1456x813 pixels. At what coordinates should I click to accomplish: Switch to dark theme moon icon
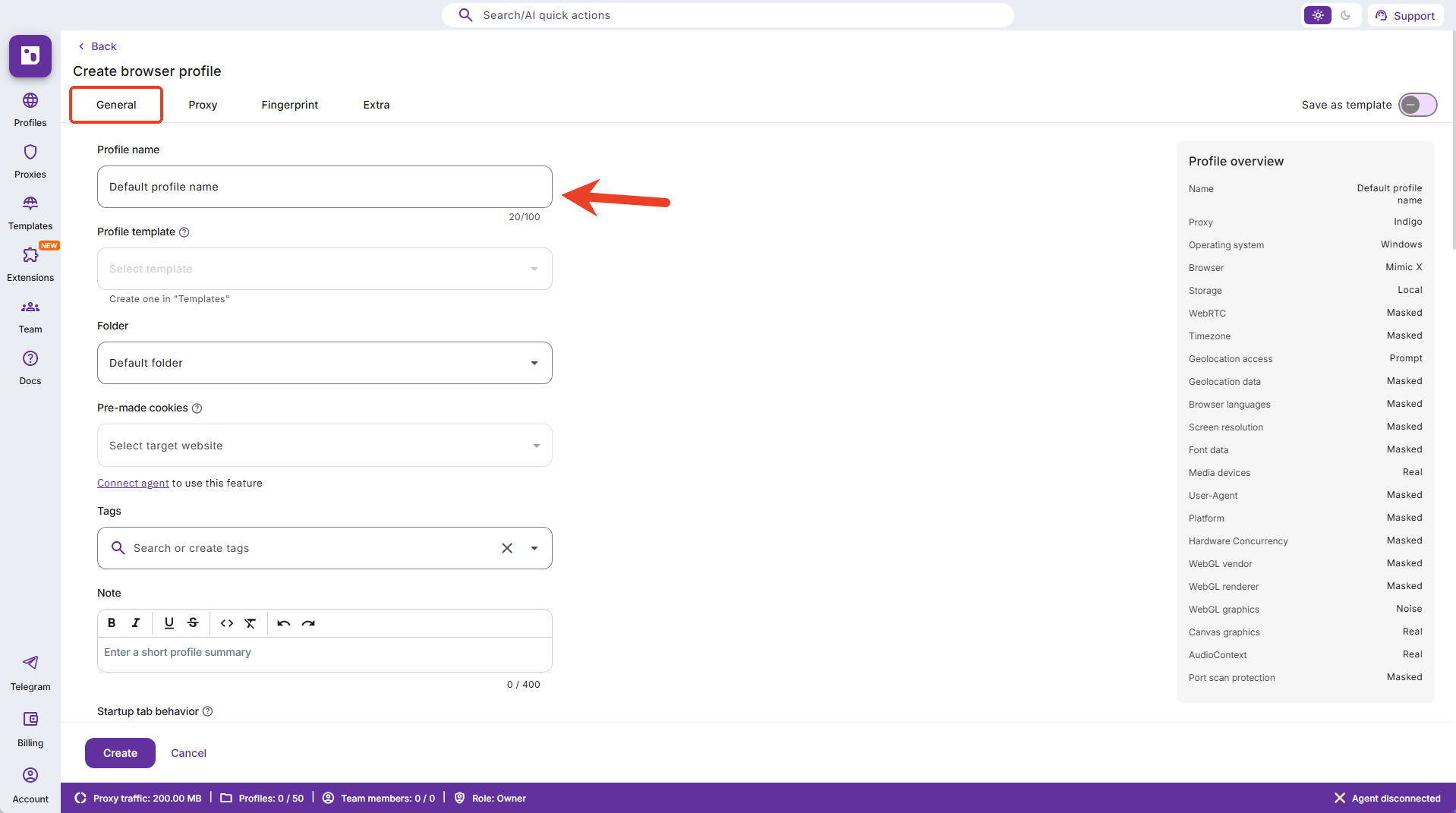pyautogui.click(x=1346, y=15)
